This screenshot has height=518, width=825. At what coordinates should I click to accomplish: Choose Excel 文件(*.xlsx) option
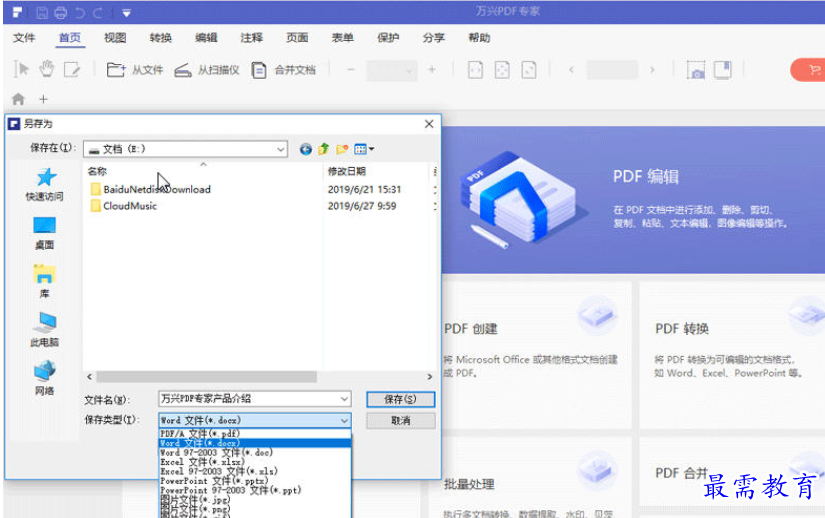tap(255, 462)
